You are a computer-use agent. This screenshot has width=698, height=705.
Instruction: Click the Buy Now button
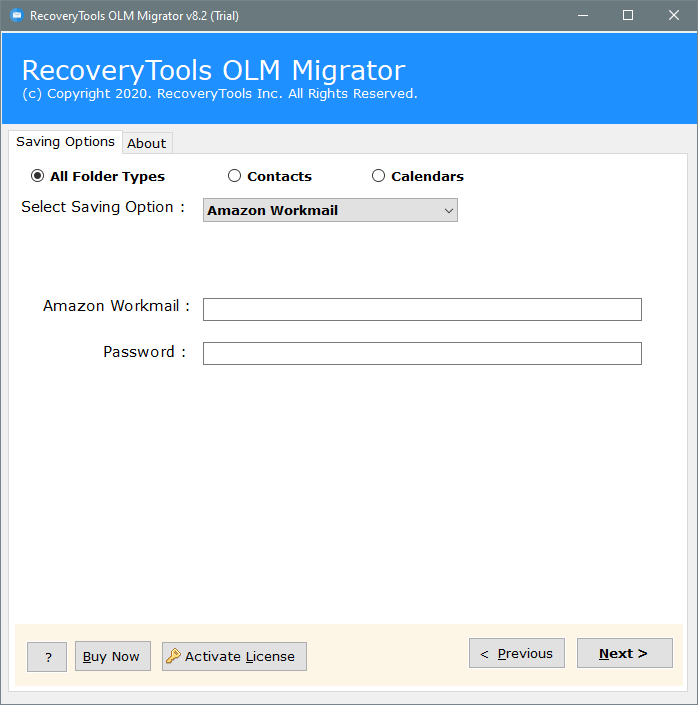(x=113, y=656)
